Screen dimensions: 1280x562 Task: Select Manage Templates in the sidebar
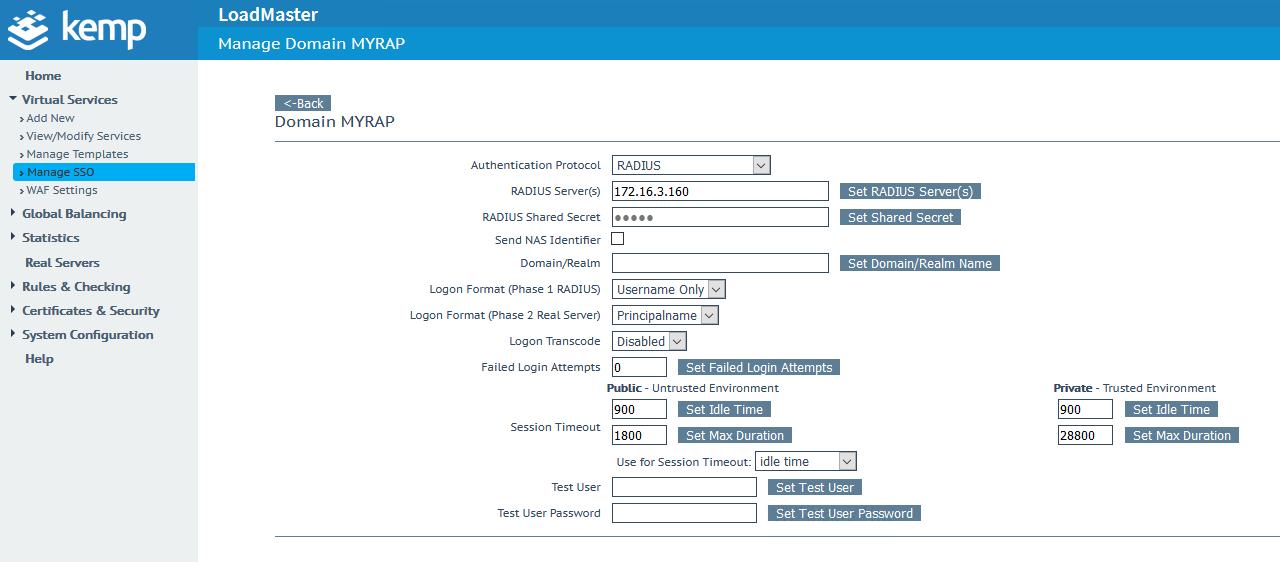point(77,154)
